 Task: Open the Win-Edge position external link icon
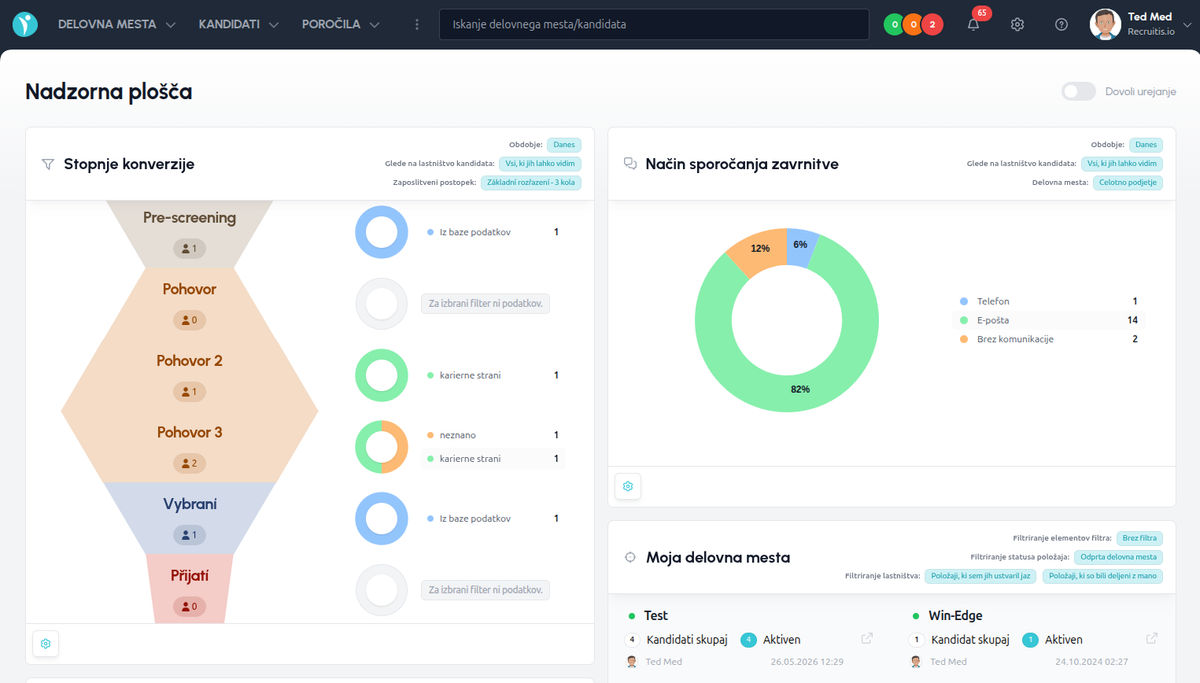1152,639
